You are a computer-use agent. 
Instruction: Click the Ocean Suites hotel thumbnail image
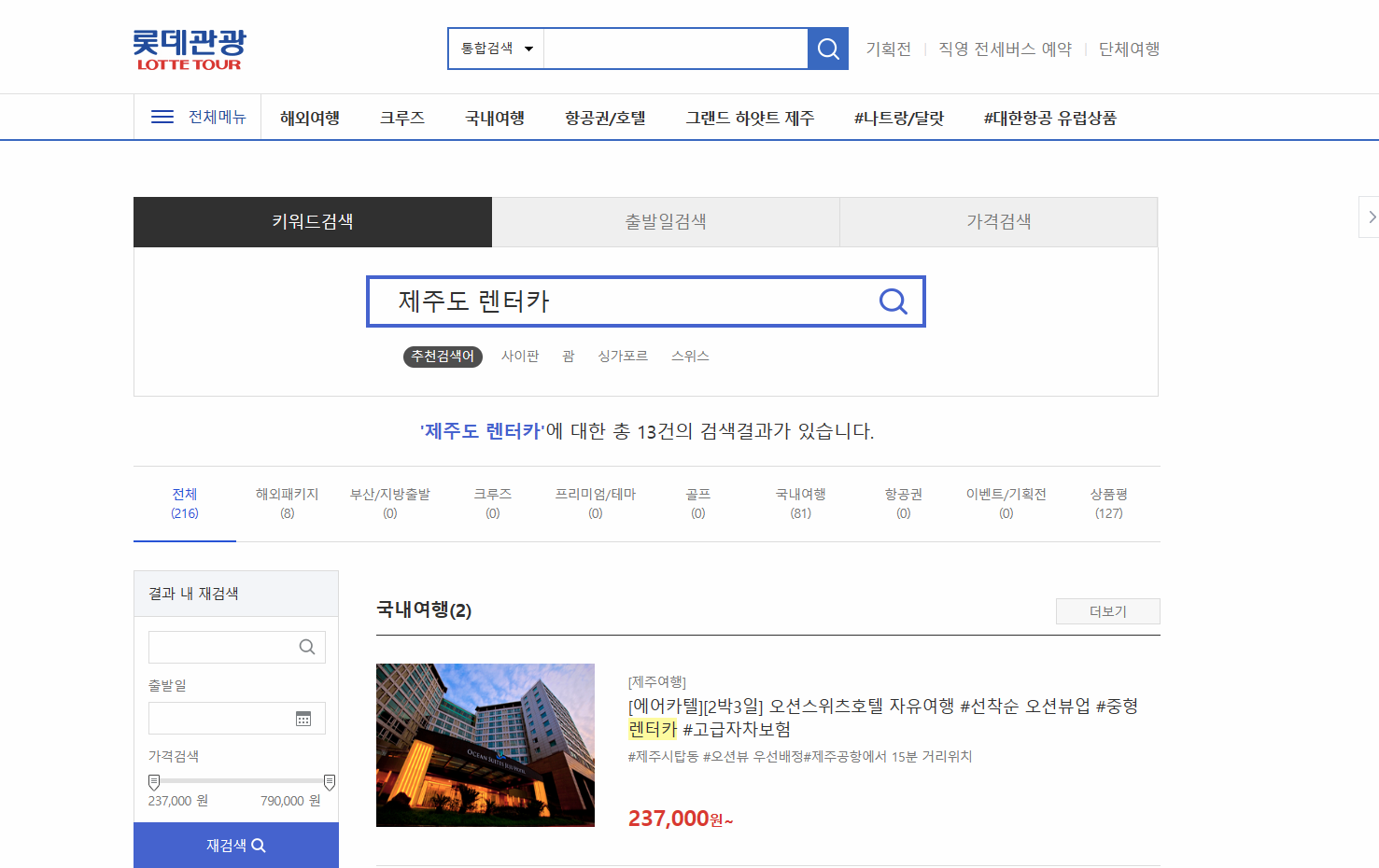pos(485,744)
